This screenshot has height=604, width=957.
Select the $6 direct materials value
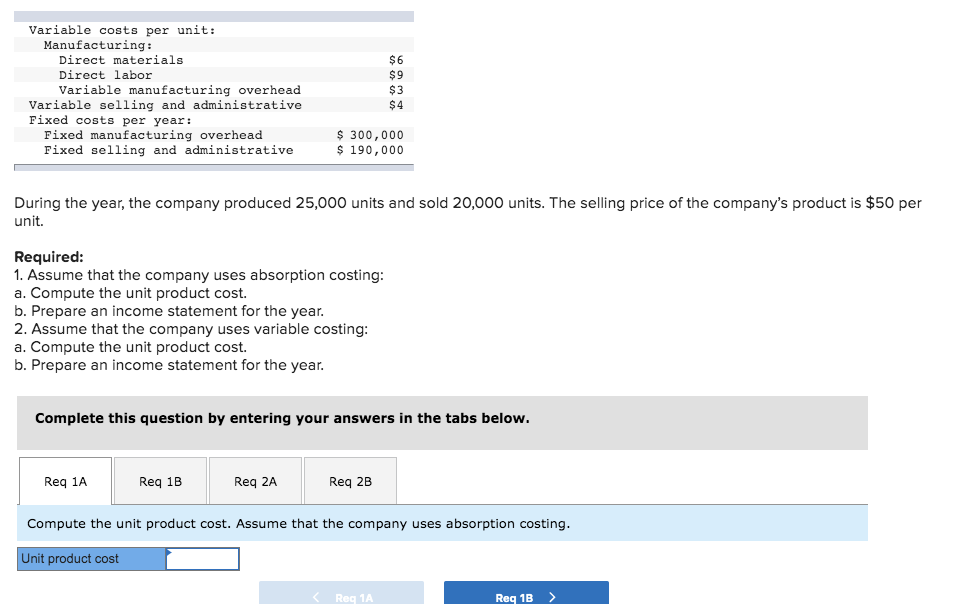[x=394, y=59]
